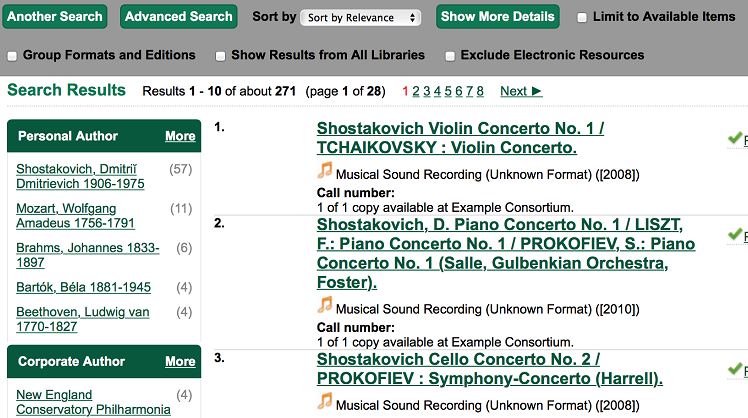Toggle Group Formats and Editions checkbox
Image resolution: width=748 pixels, height=418 pixels.
(12, 56)
